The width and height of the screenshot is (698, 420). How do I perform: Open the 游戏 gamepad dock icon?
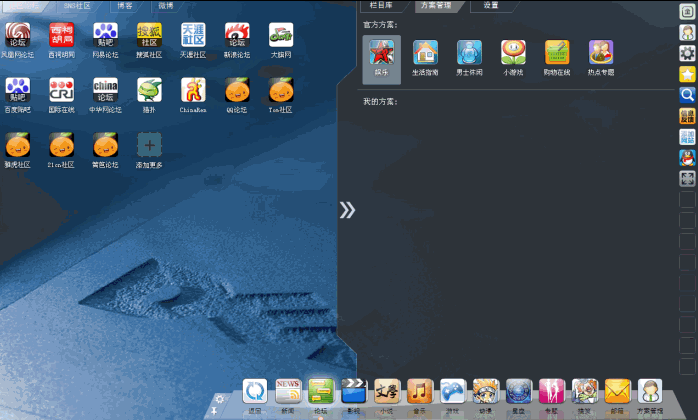click(x=453, y=391)
